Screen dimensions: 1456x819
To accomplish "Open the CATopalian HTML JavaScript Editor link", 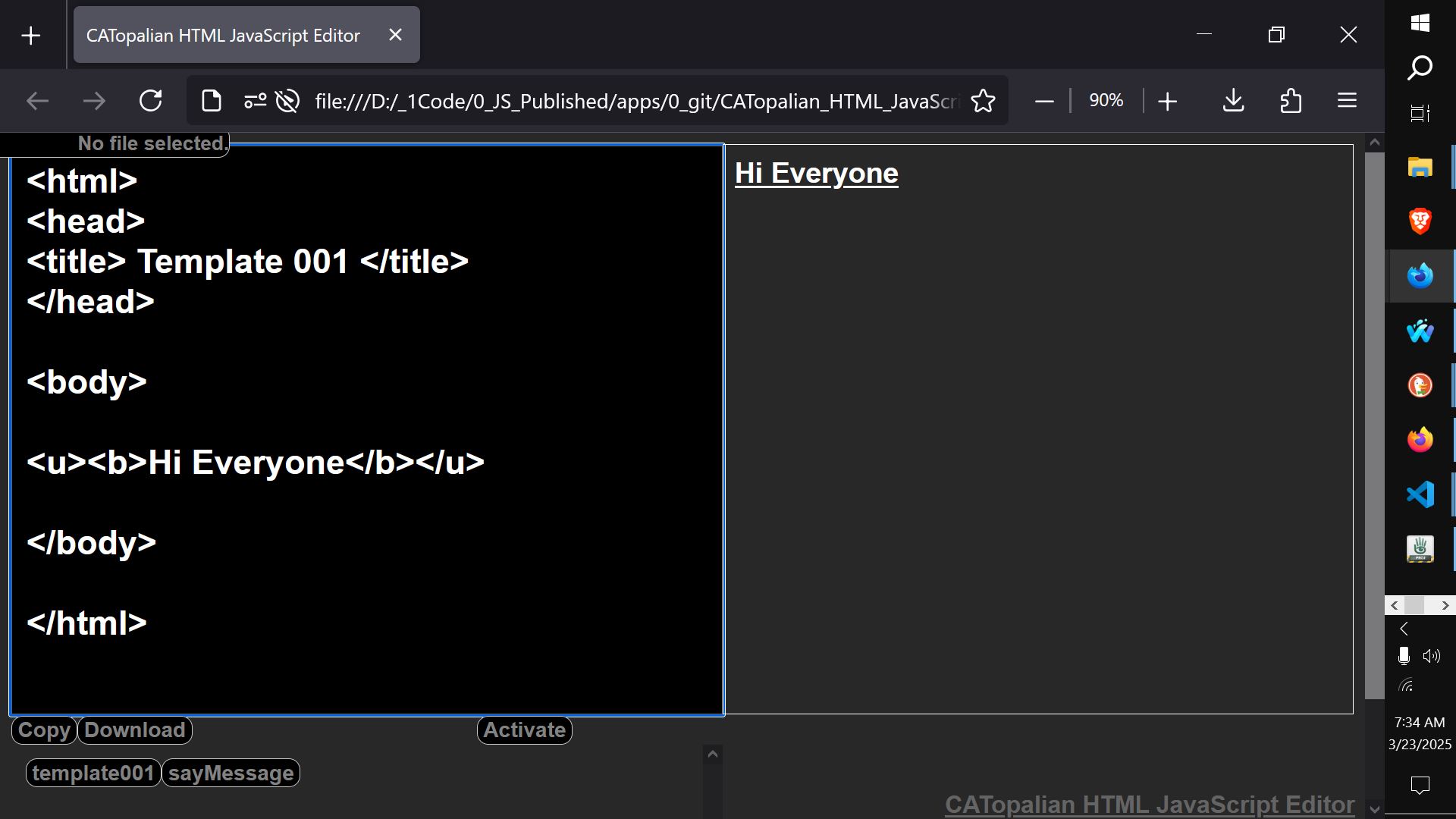I will pos(1149,804).
